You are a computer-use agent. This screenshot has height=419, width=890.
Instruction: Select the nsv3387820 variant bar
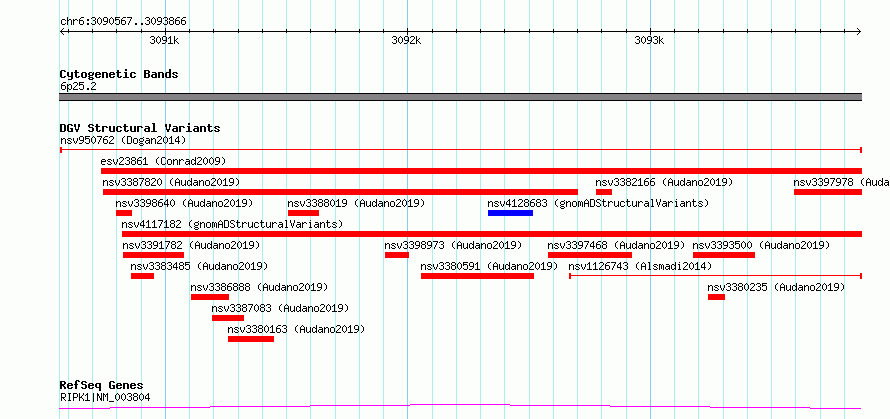click(340, 192)
